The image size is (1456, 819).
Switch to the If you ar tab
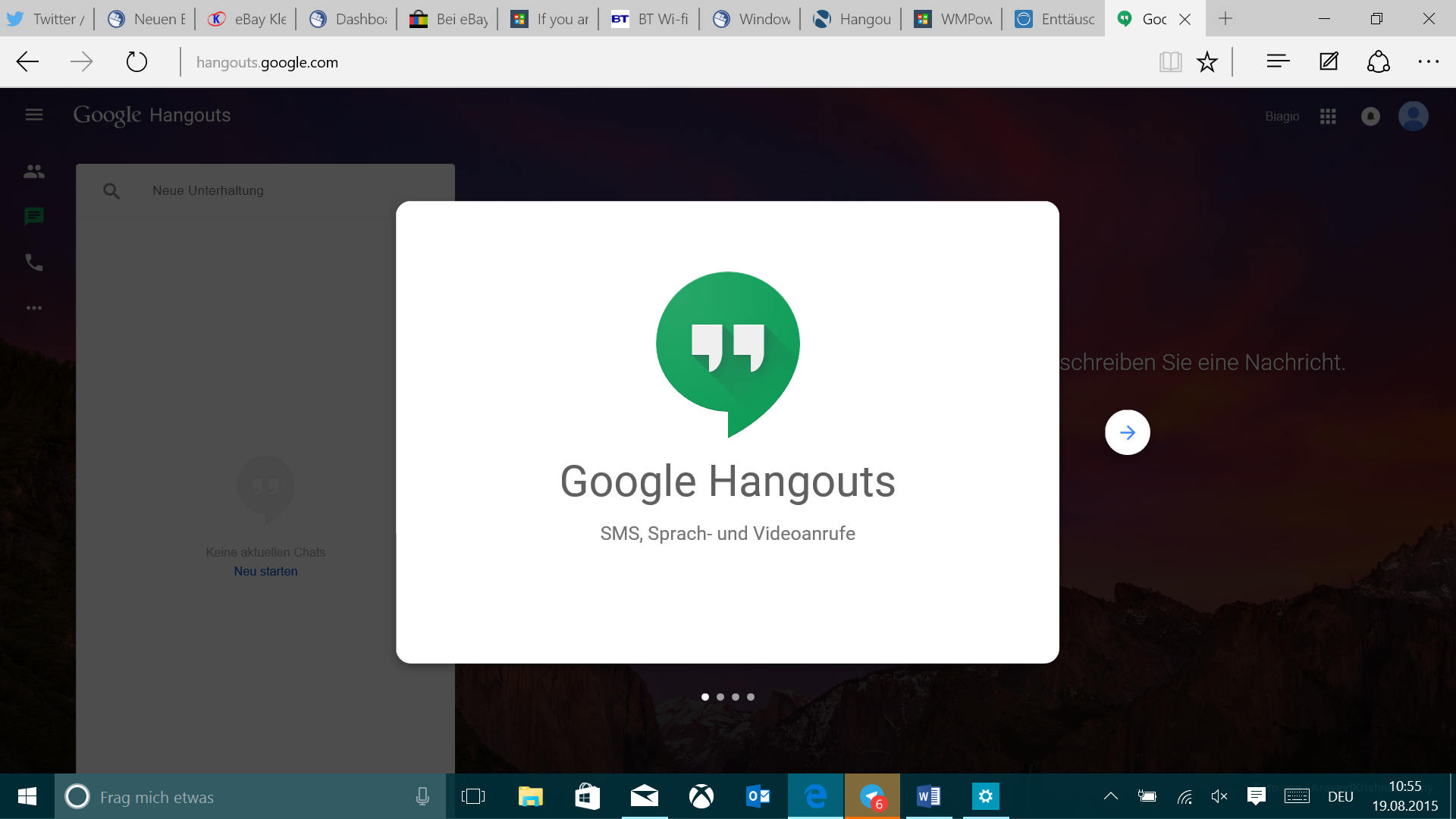coord(549,19)
